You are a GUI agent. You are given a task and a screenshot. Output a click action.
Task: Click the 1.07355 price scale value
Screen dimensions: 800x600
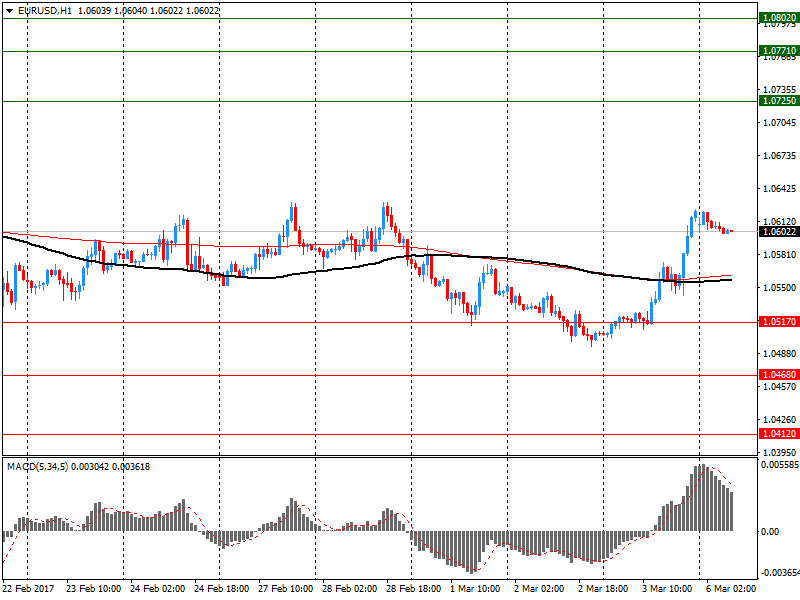(779, 90)
